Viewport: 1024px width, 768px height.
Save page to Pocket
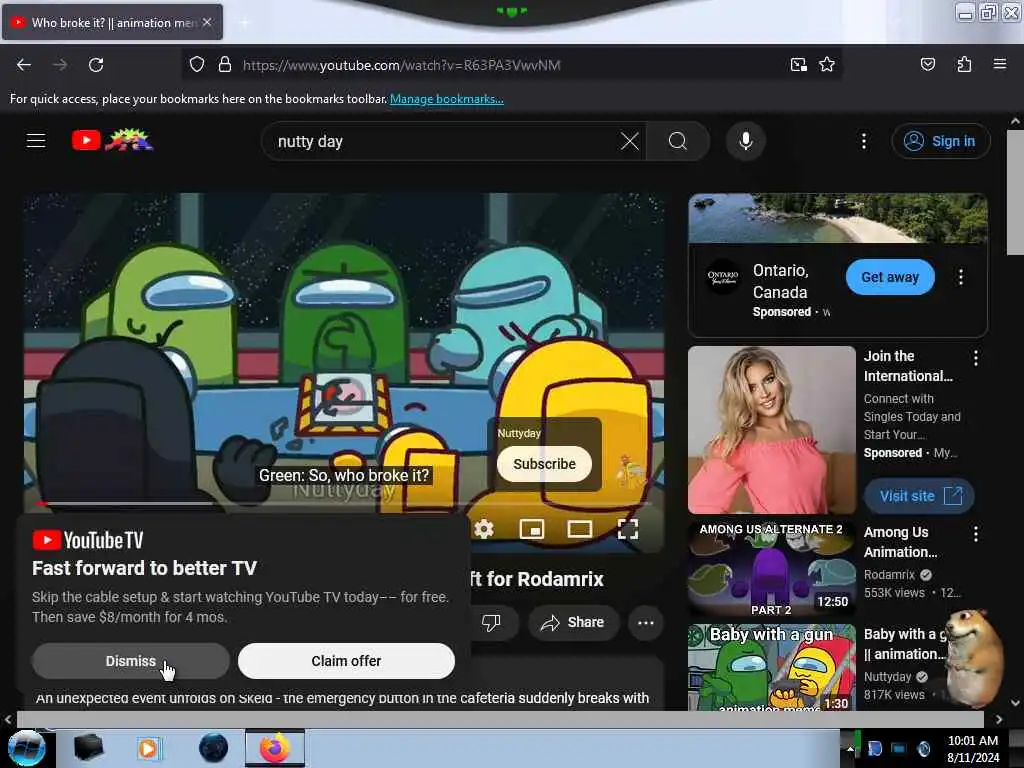click(x=927, y=64)
